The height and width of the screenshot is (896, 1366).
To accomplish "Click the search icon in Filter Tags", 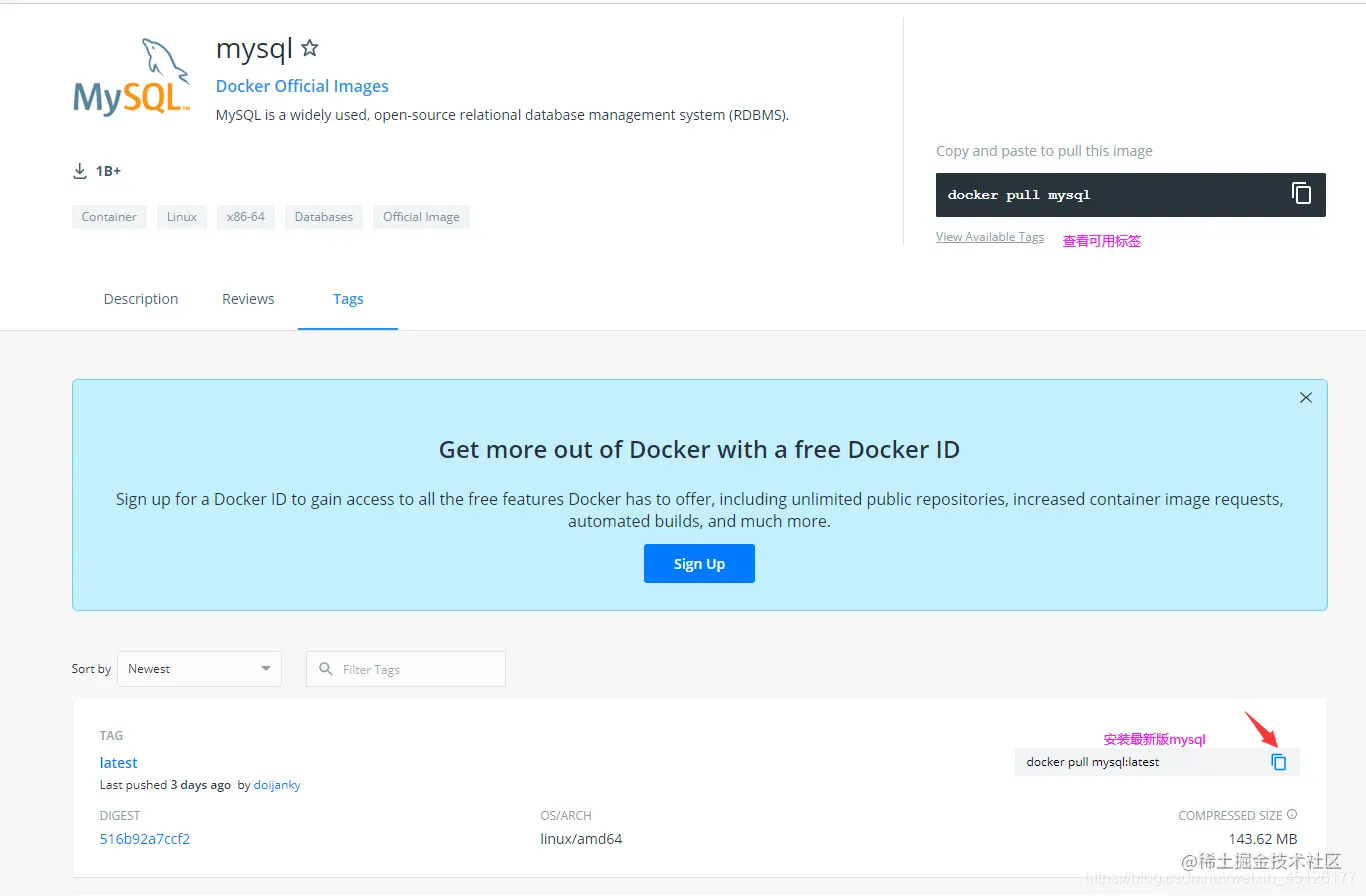I will [x=325, y=669].
